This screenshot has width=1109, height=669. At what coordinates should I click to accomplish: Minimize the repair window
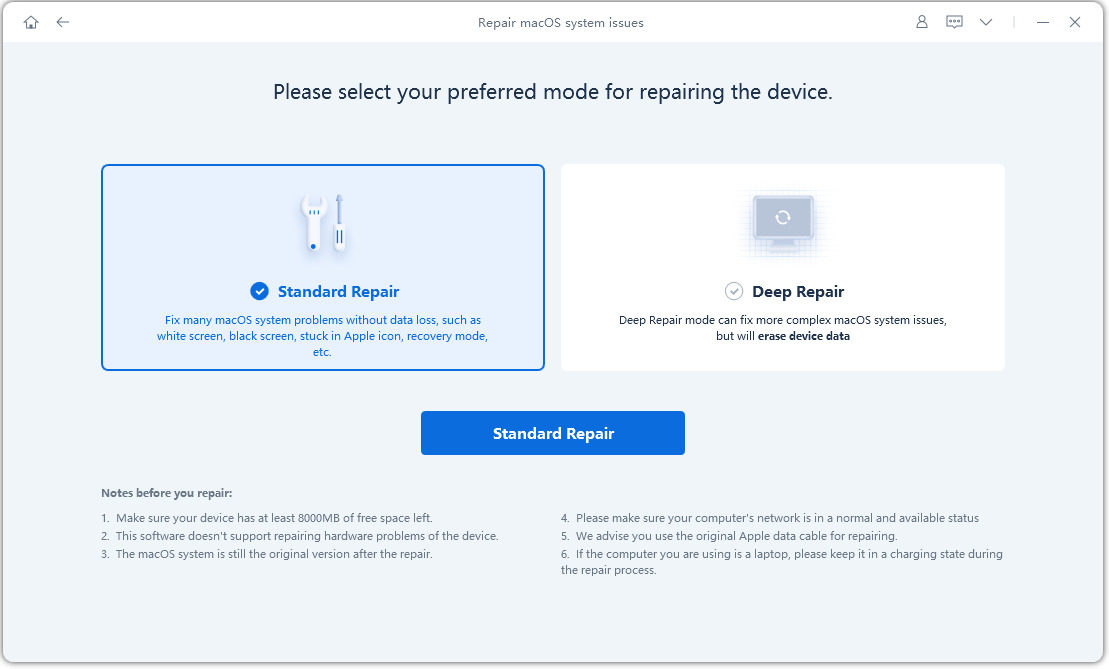tap(1043, 22)
